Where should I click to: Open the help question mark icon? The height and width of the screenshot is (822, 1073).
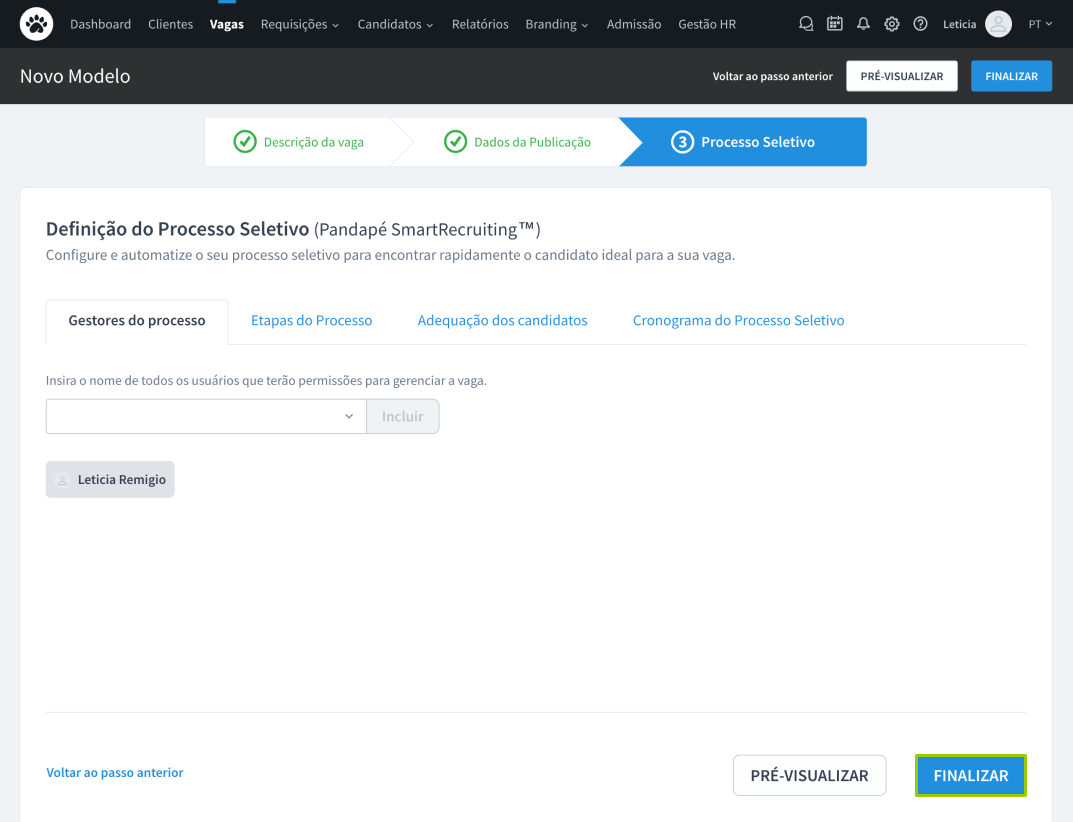[921, 24]
